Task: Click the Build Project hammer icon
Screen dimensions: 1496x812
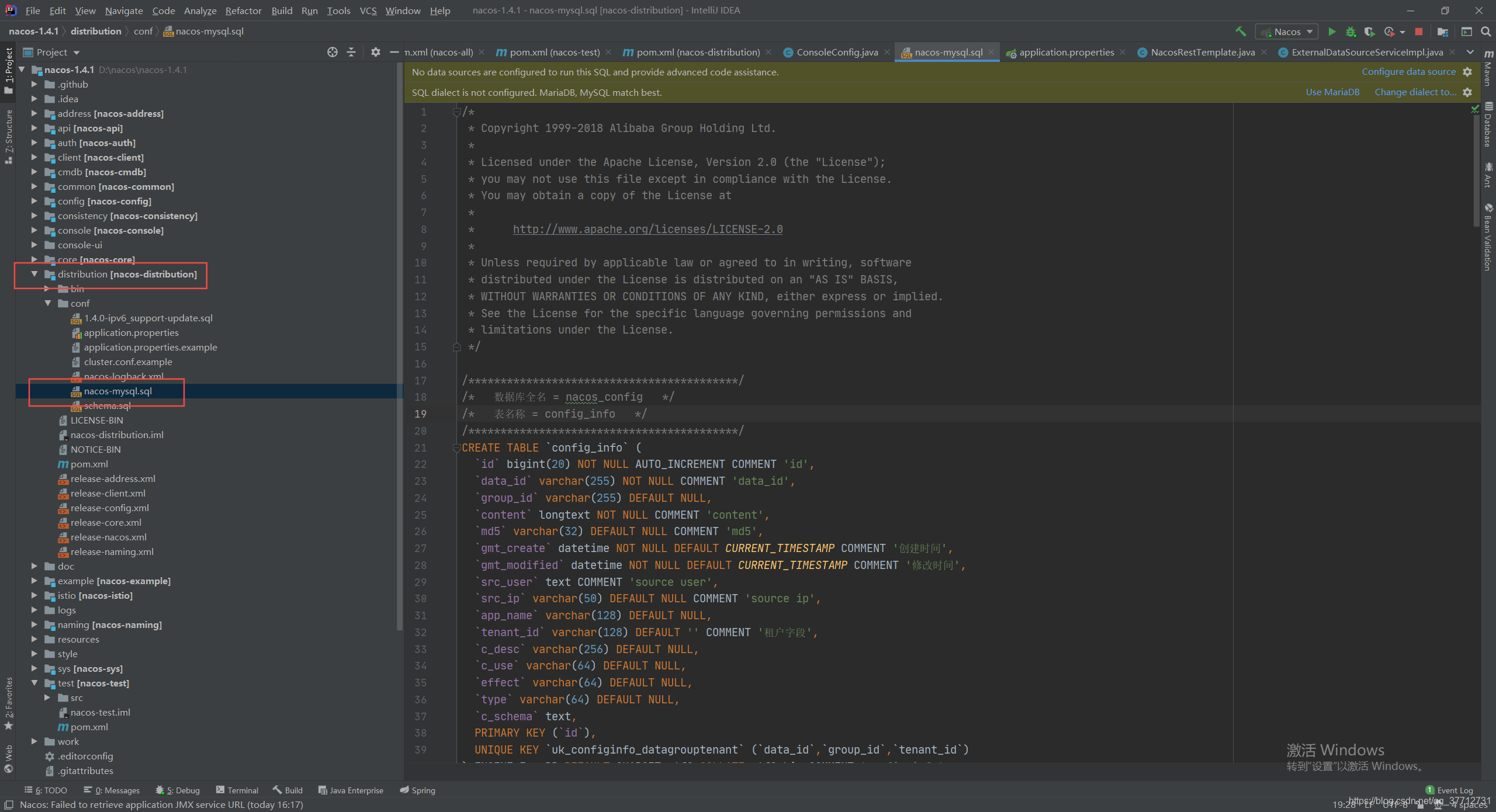Action: pos(1240,32)
